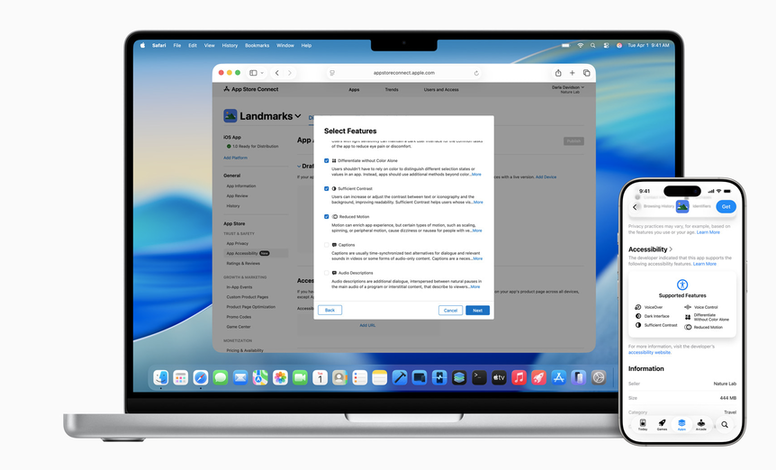776x470 pixels.
Task: Click Cancel in Select Features dialog
Action: (x=450, y=310)
